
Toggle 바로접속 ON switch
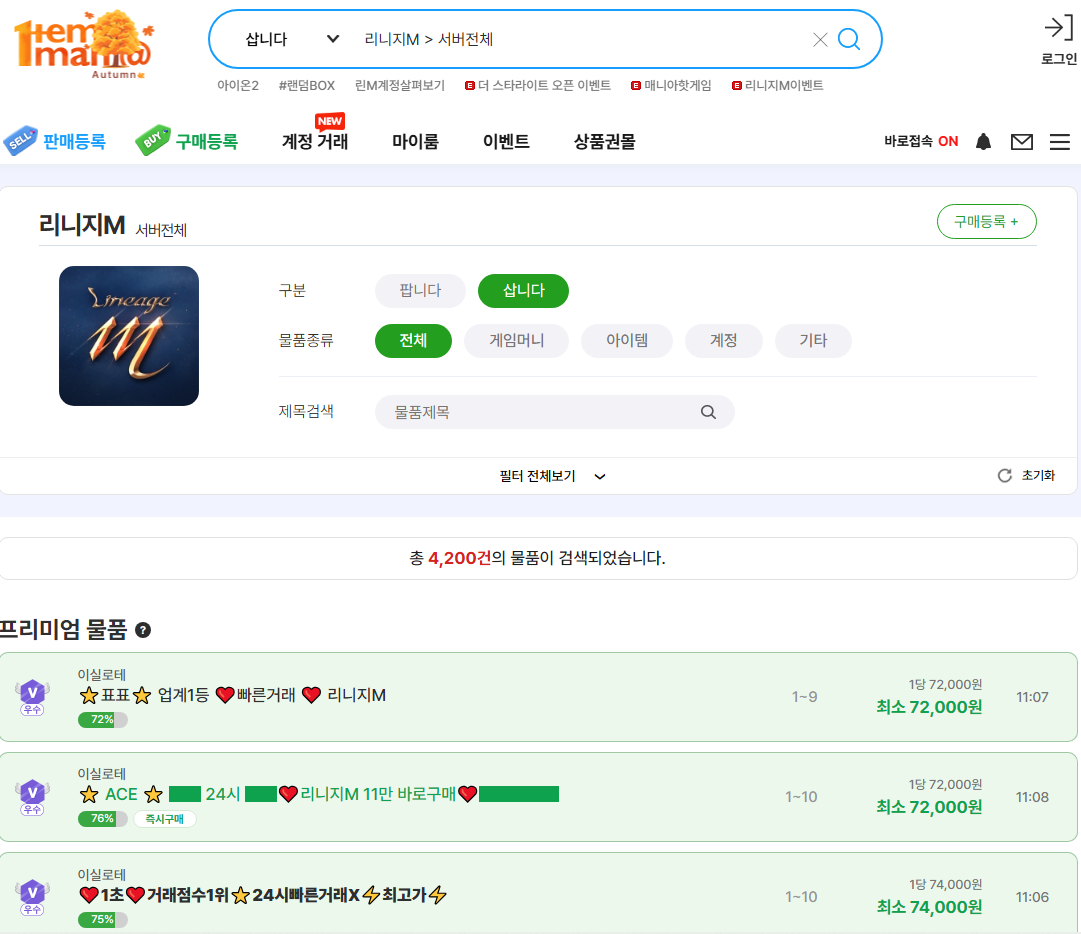921,141
